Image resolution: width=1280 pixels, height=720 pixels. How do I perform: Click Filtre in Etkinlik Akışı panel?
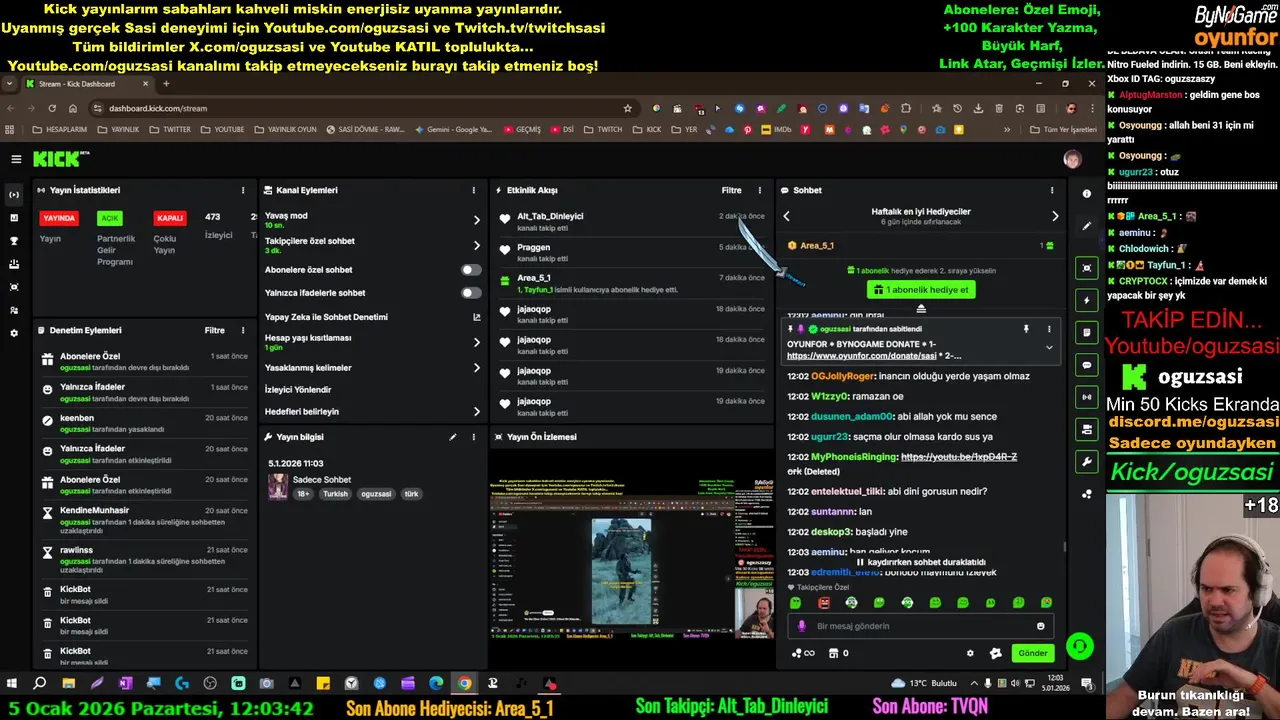(731, 190)
